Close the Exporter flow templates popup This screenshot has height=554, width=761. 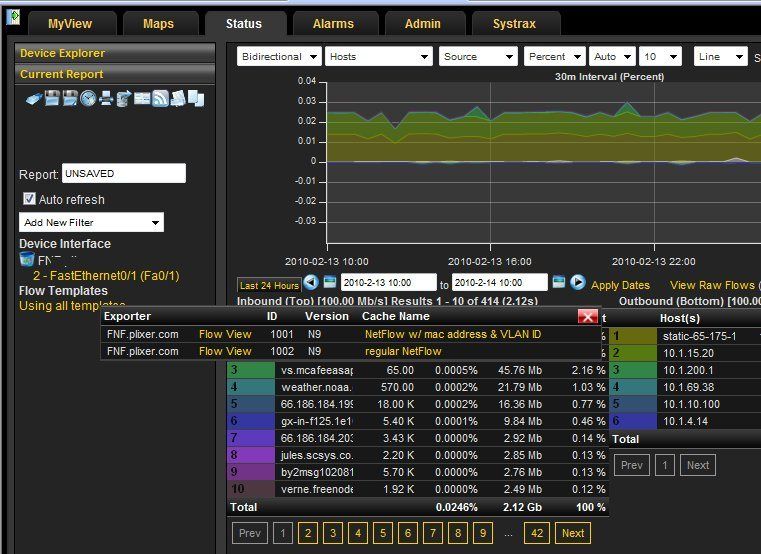(588, 317)
